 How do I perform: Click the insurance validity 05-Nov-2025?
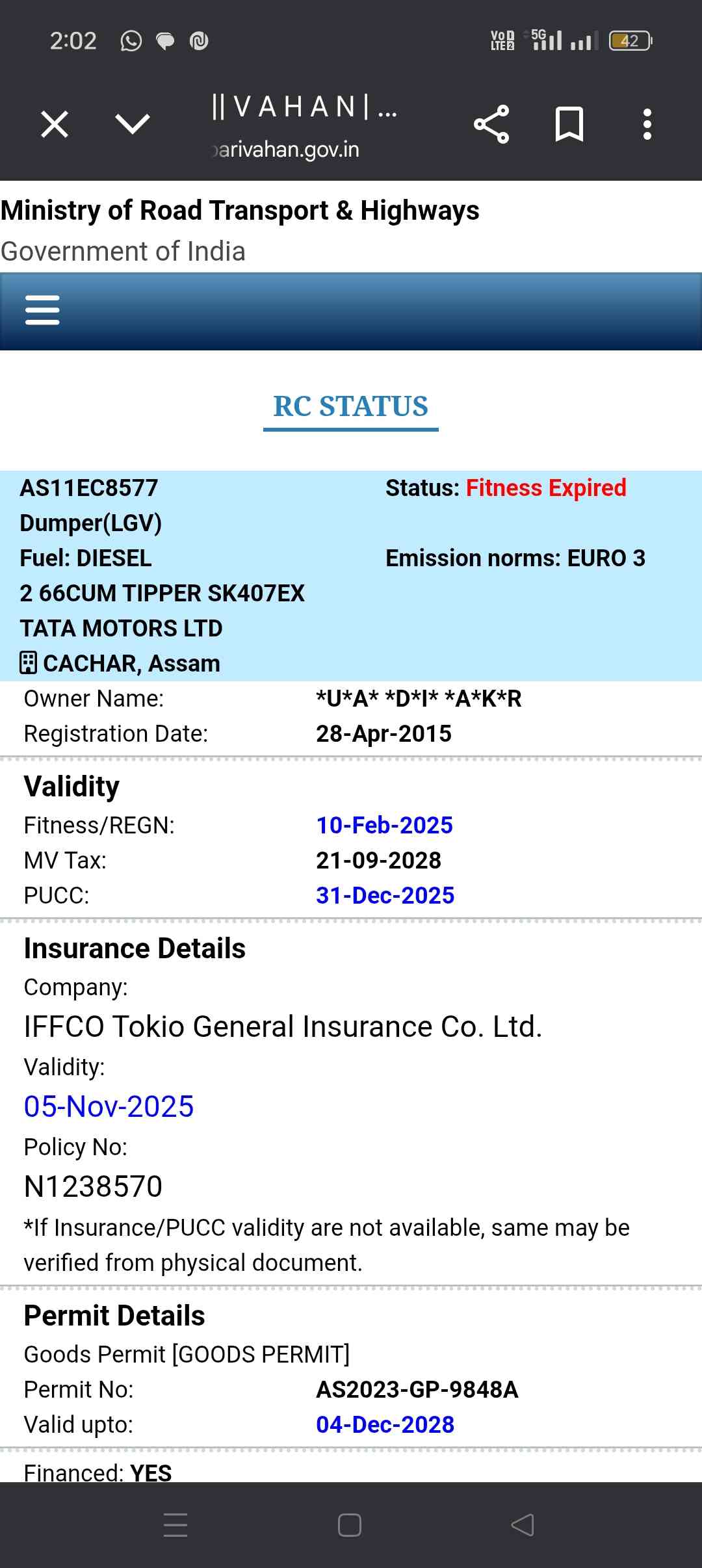coord(109,1106)
